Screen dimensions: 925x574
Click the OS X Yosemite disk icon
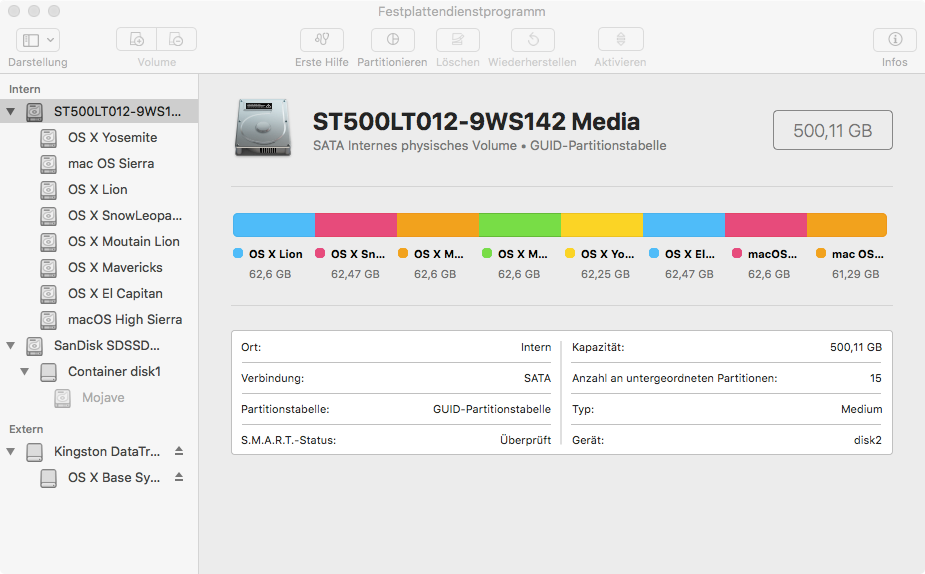(48, 138)
